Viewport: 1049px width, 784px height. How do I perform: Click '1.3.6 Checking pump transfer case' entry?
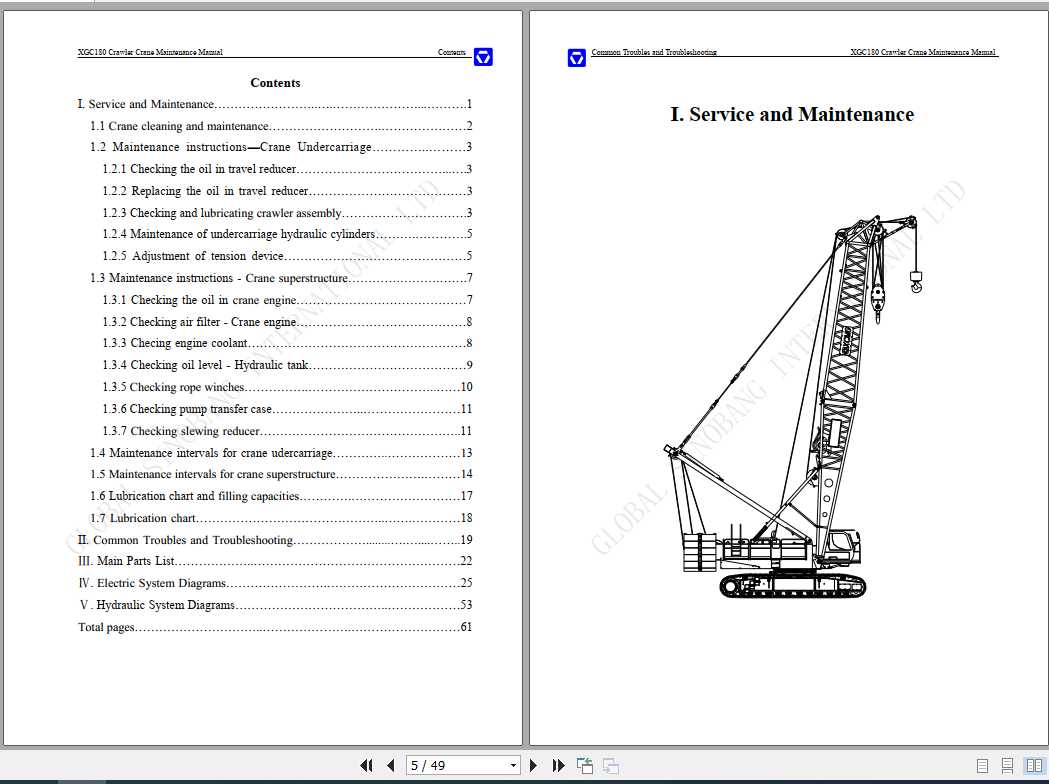click(x=287, y=409)
